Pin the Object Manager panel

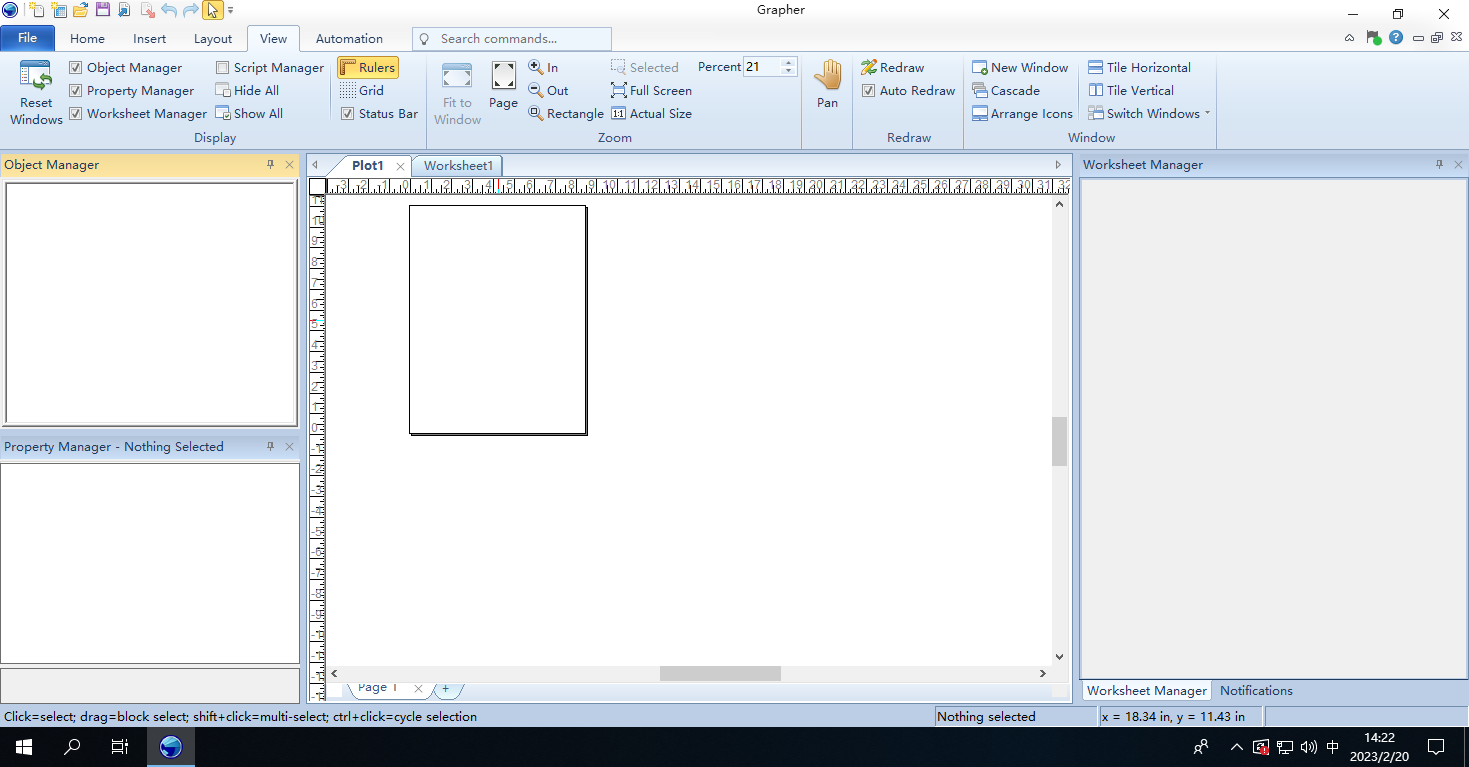270,165
